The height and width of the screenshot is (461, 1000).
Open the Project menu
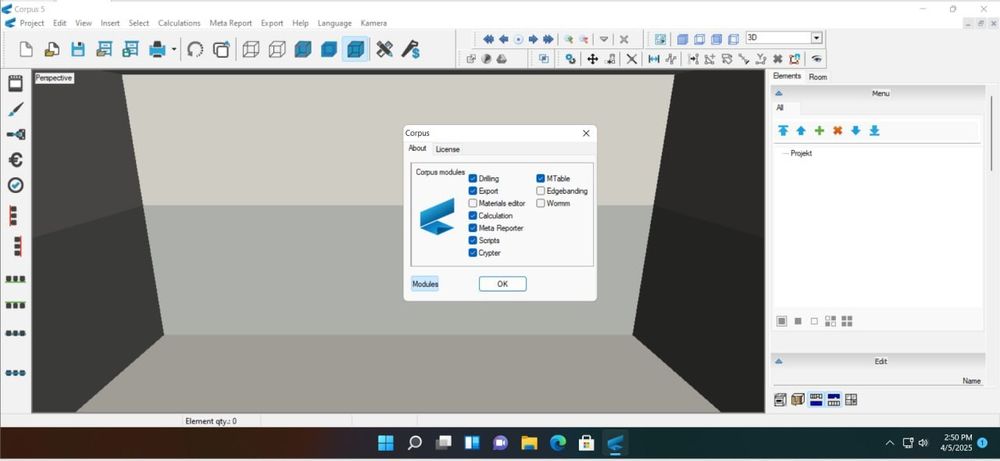tap(32, 23)
